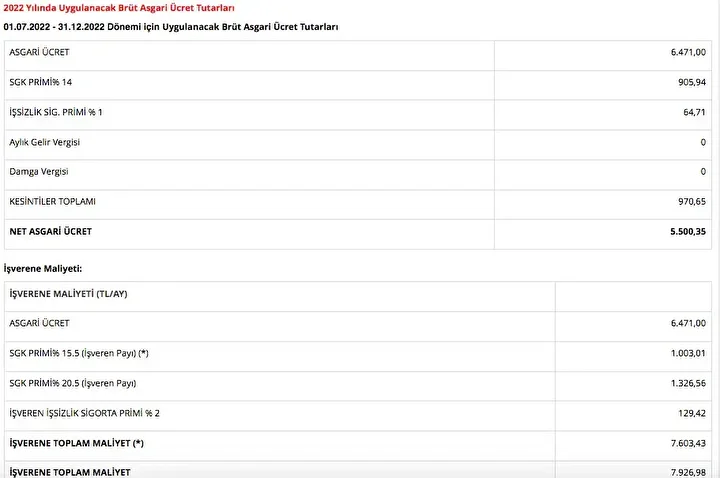
Task: Click the 970,65 deductions total value
Action: pos(691,202)
